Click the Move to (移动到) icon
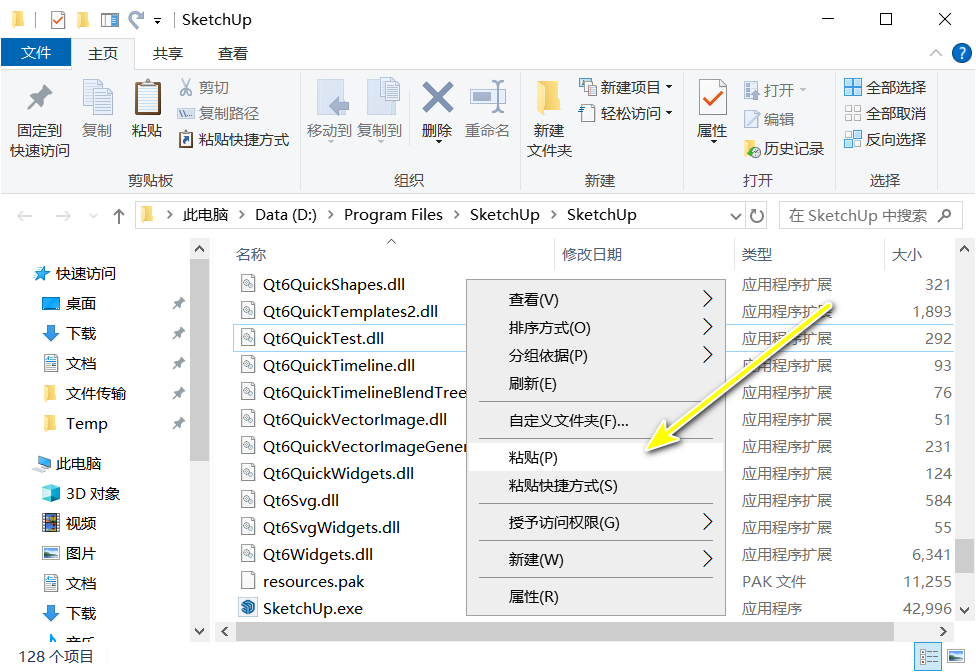This screenshot has height=672, width=976. (x=332, y=98)
